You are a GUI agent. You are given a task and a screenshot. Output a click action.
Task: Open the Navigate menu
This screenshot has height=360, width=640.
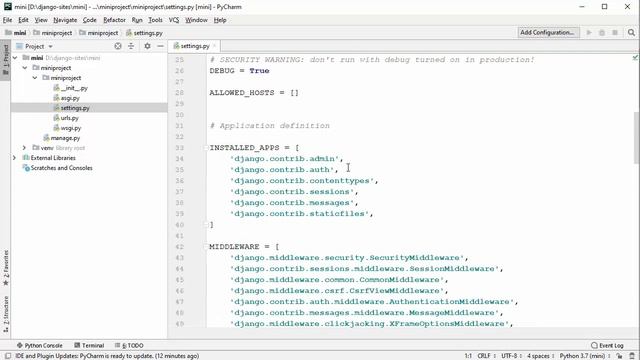tap(65, 20)
